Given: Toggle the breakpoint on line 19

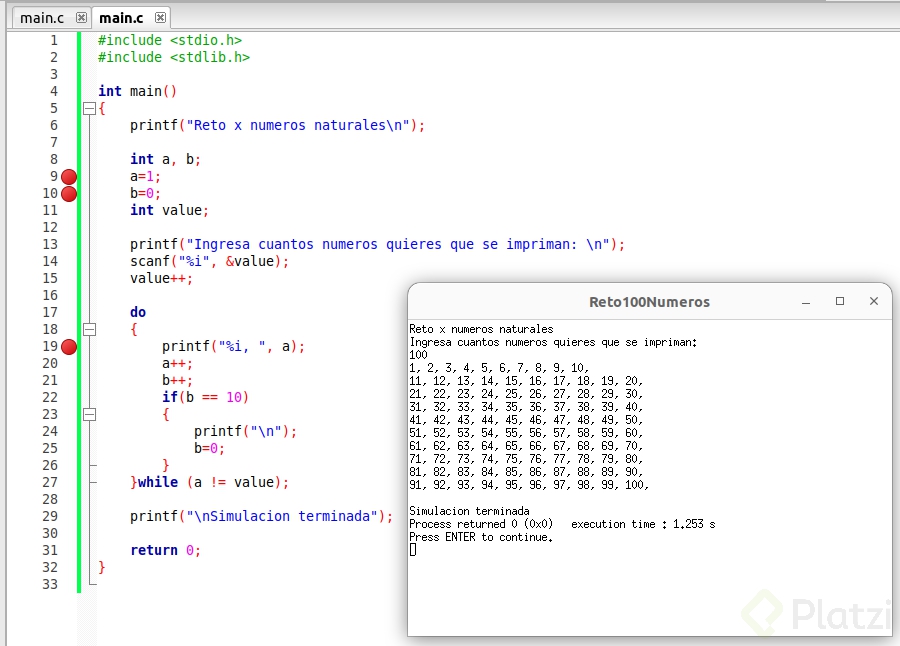Looking at the screenshot, I should coord(68,346).
